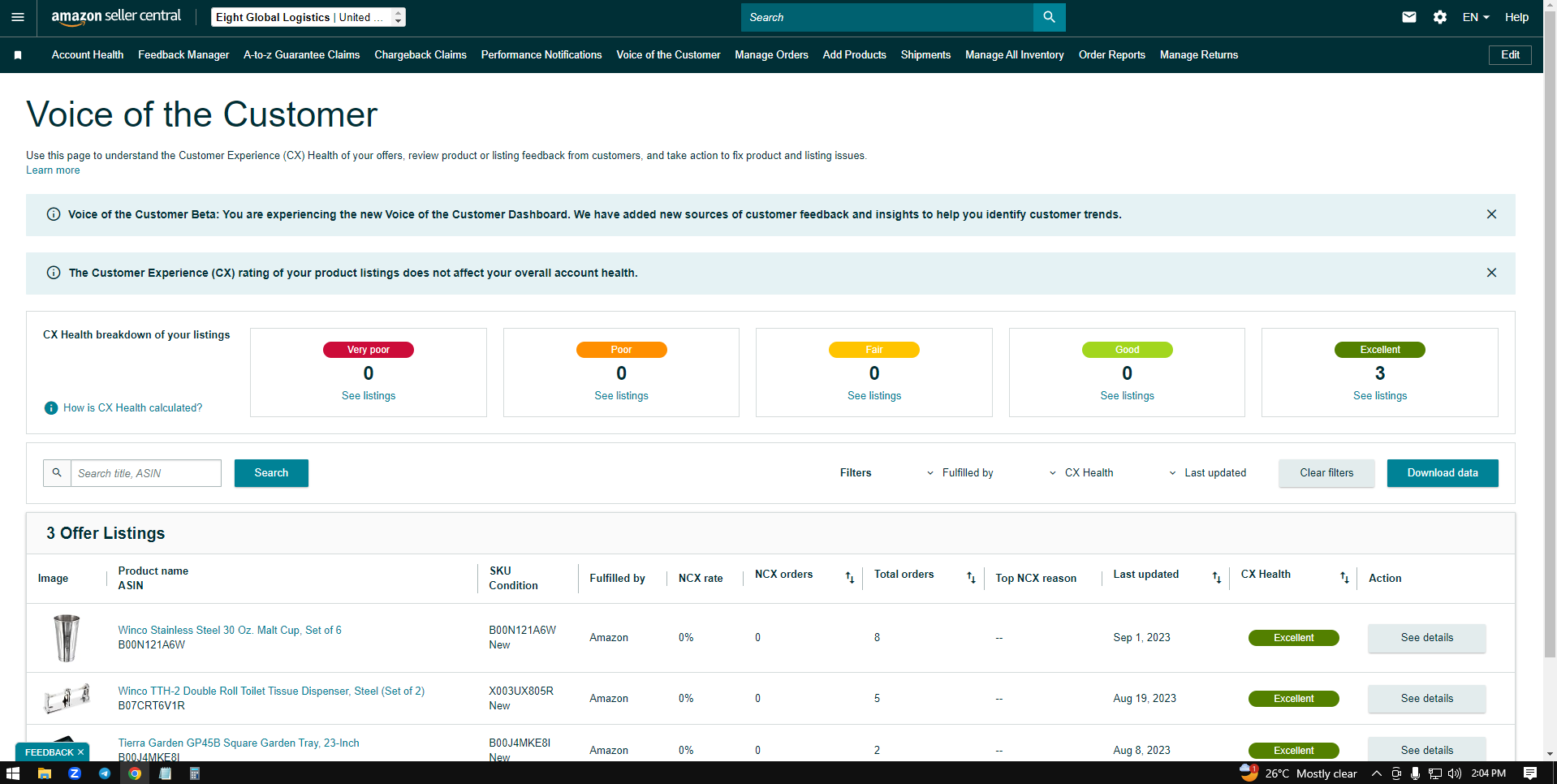Open the Windows Start menu

[13, 773]
